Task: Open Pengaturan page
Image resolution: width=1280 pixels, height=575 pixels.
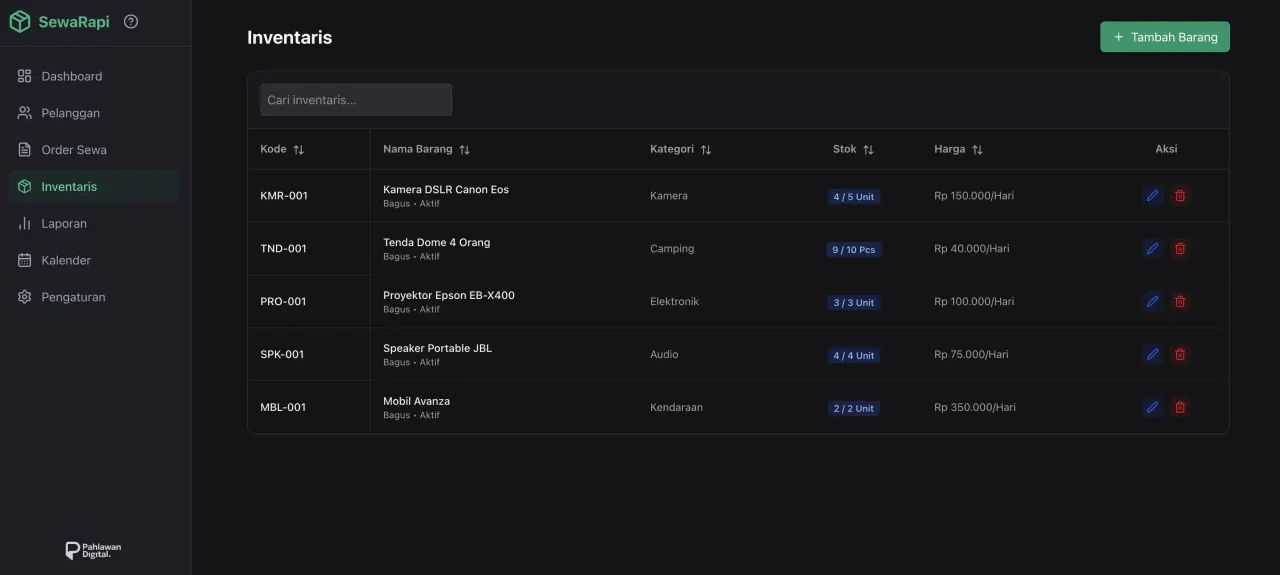Action: pyautogui.click(x=95, y=297)
